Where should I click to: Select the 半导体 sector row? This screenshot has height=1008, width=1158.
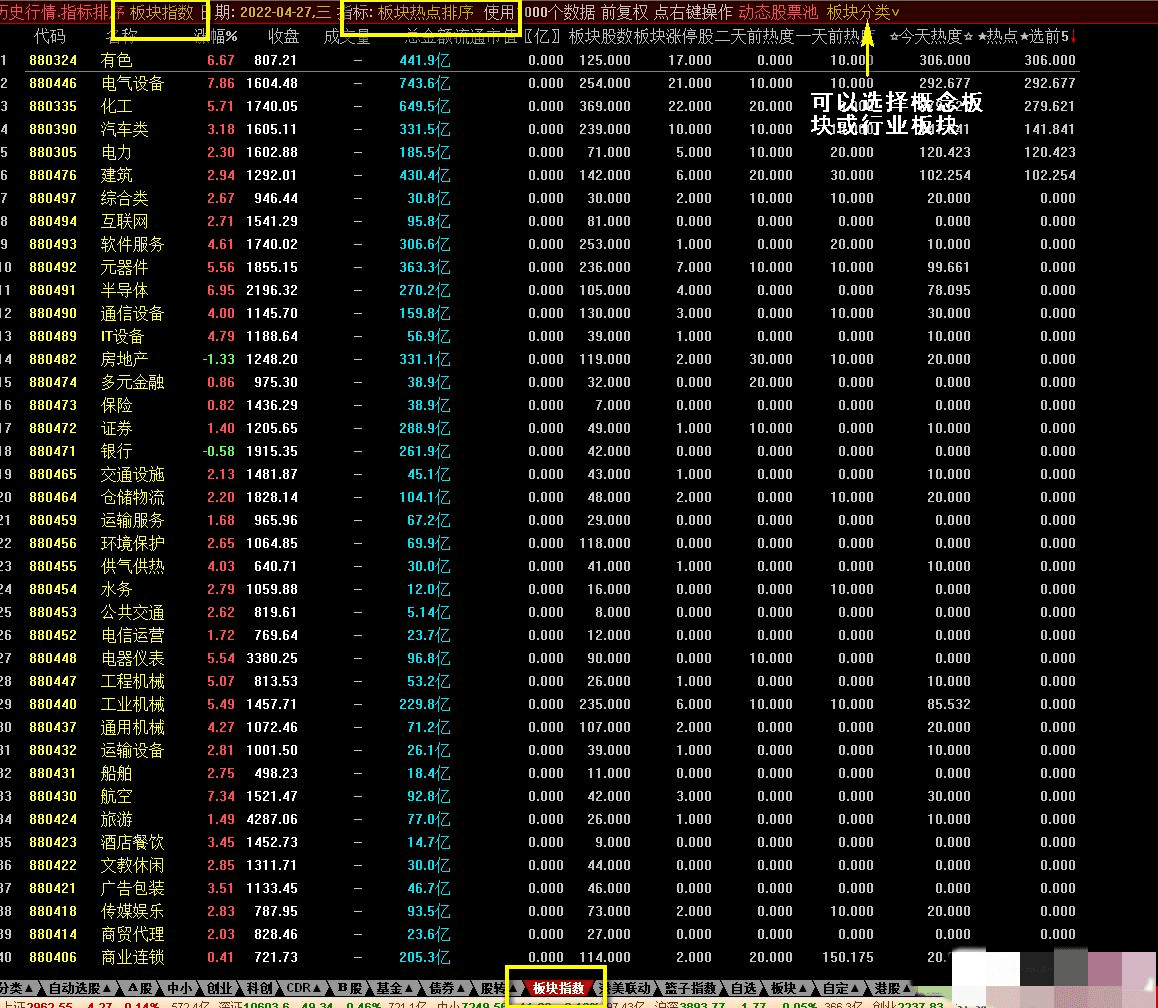click(x=124, y=290)
